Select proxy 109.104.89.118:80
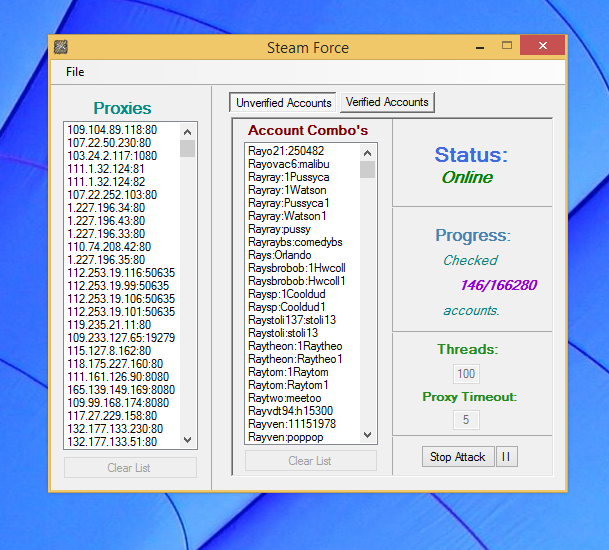Viewport: 609px width, 550px height. coord(112,130)
